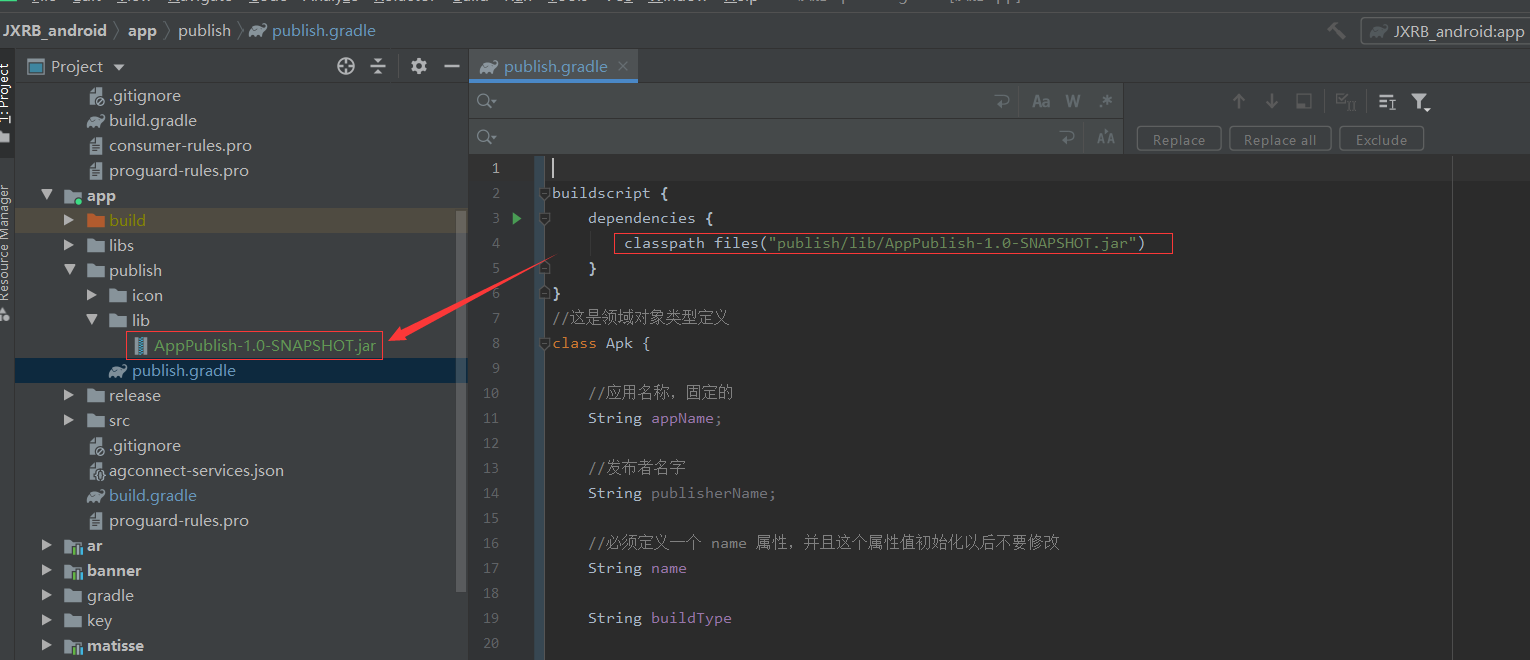Screen dimensions: 1530x660
Task: Expand the banner module
Action: click(46, 570)
